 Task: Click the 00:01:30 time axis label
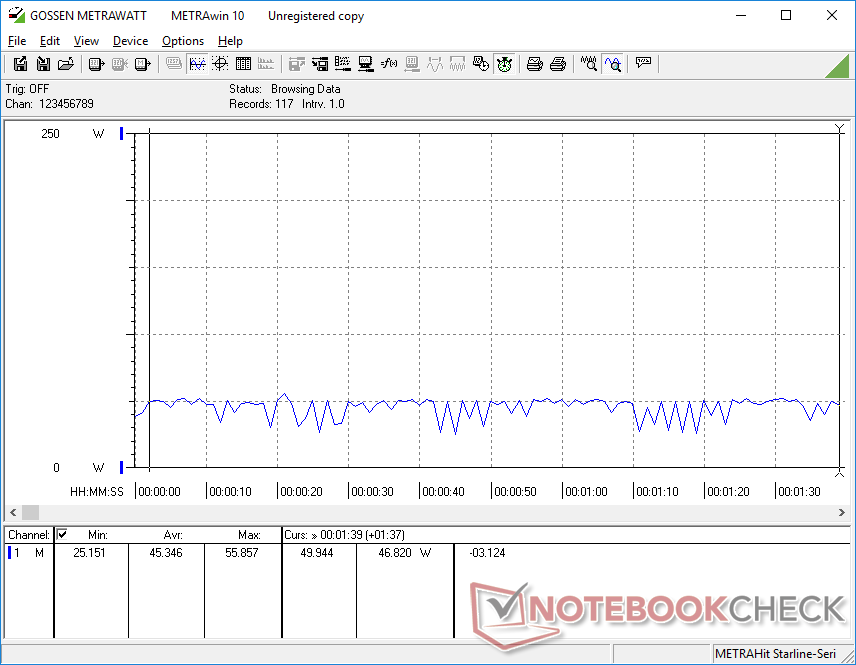[799, 491]
